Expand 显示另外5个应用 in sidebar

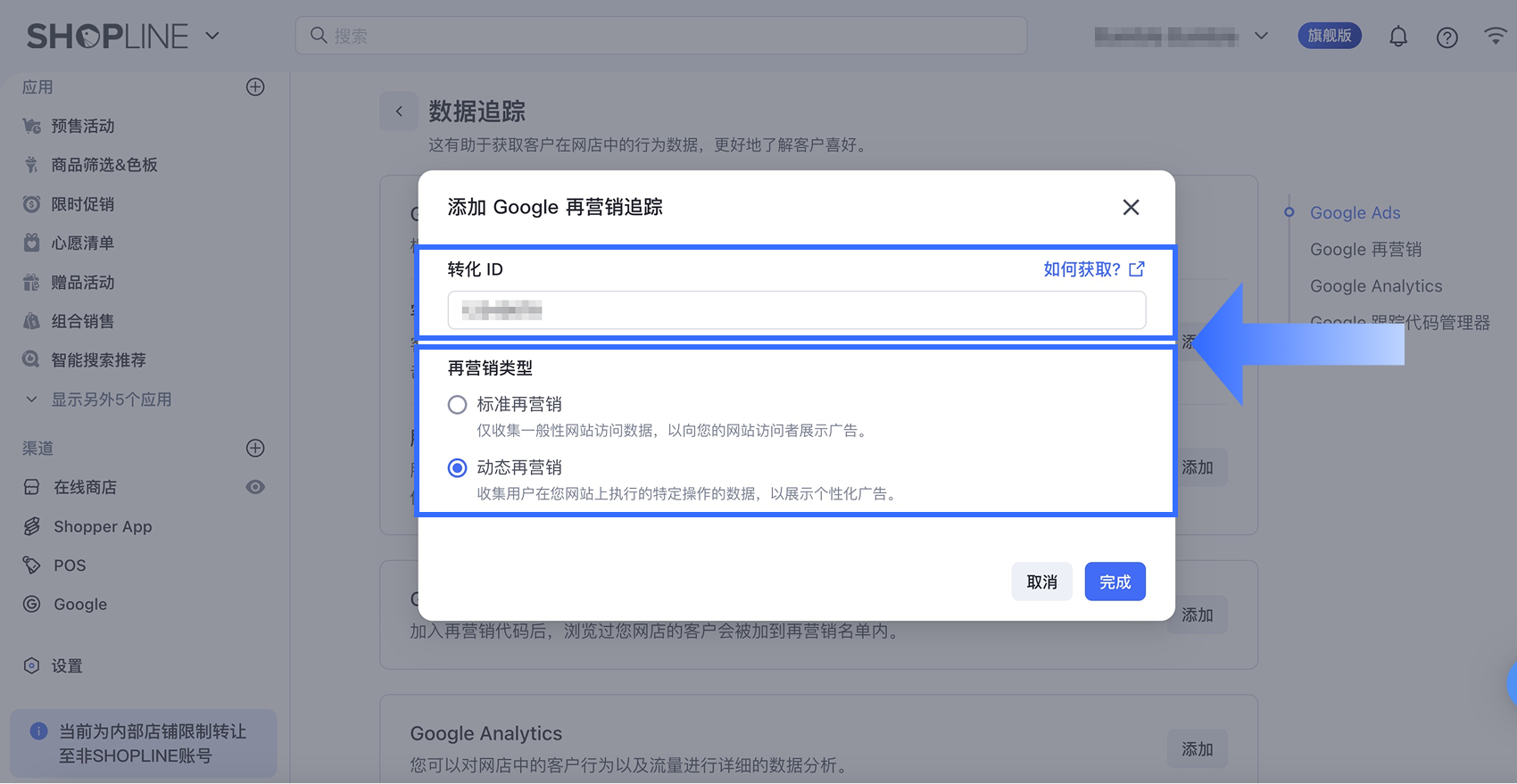pos(111,400)
